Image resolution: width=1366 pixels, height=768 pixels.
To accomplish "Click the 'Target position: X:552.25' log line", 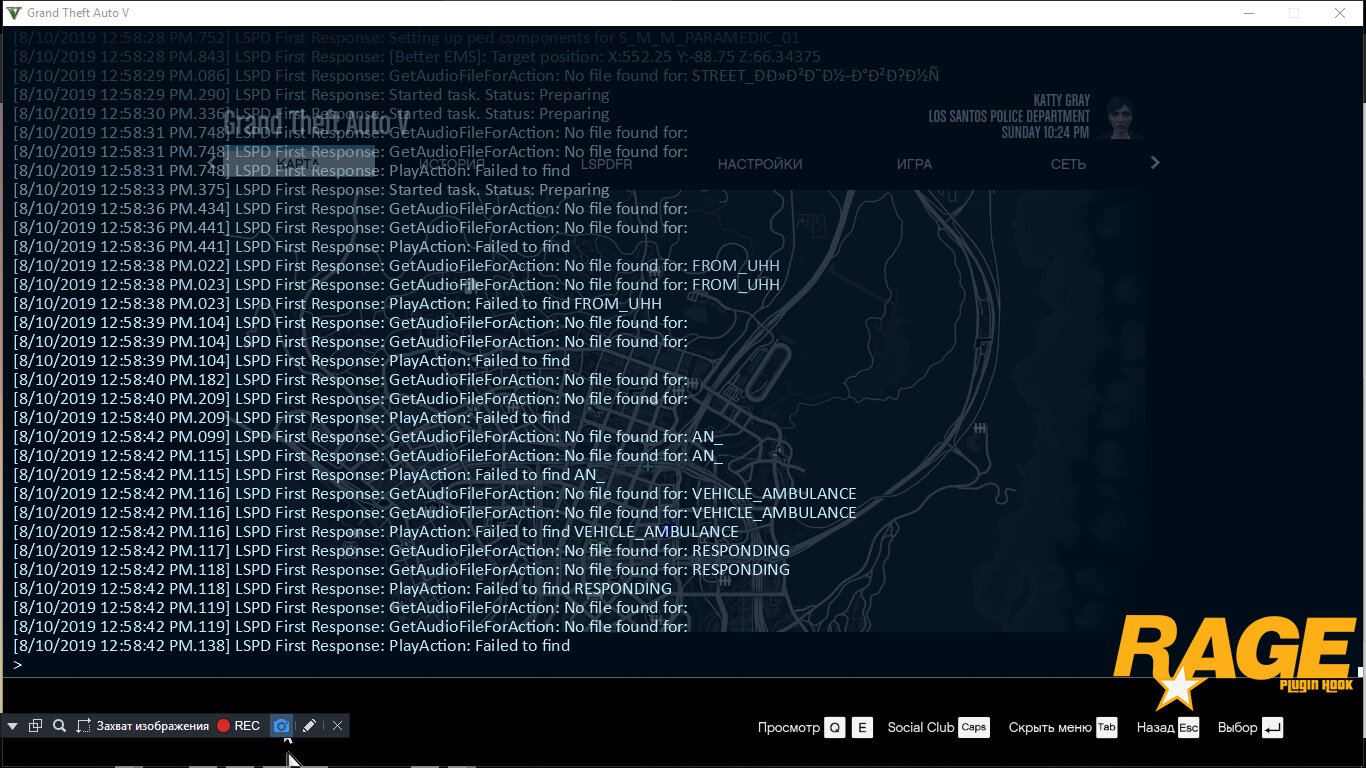I will click(417, 57).
